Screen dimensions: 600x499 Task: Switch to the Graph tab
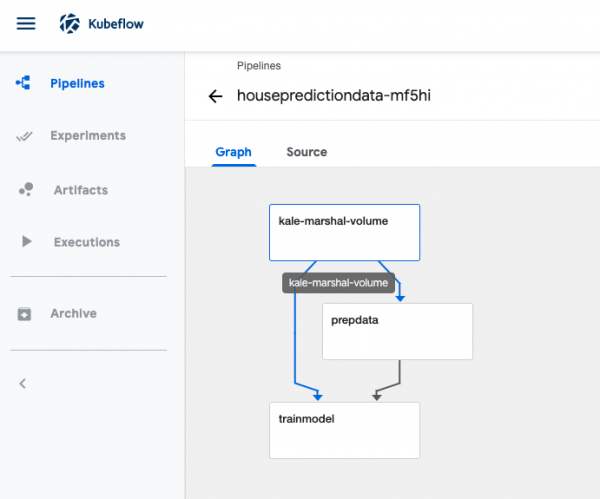[233, 152]
